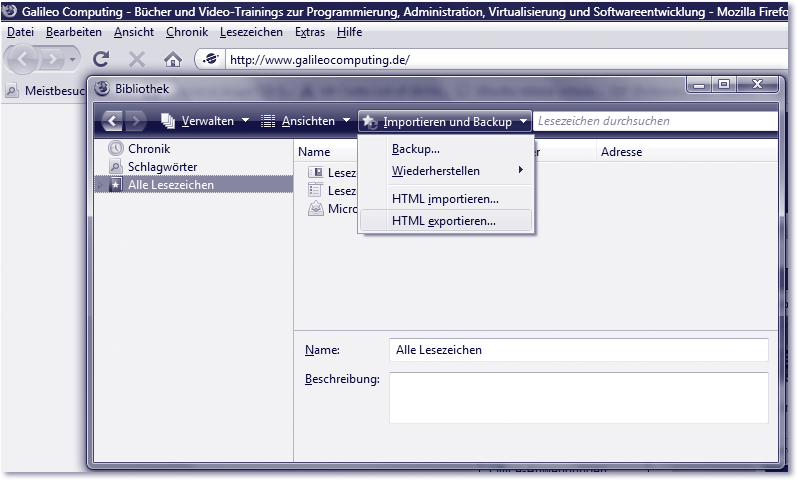The width and height of the screenshot is (797, 480).
Task: Click the Lesezeichen durchsuchen search field
Action: [654, 122]
